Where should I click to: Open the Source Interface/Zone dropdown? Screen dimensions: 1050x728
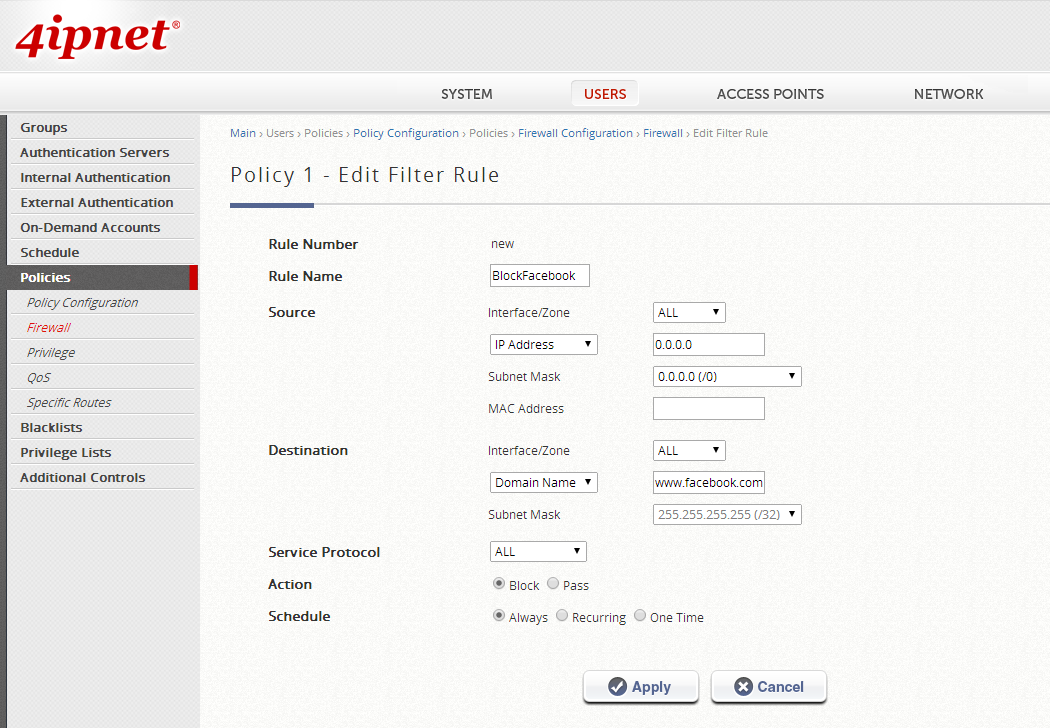689,313
